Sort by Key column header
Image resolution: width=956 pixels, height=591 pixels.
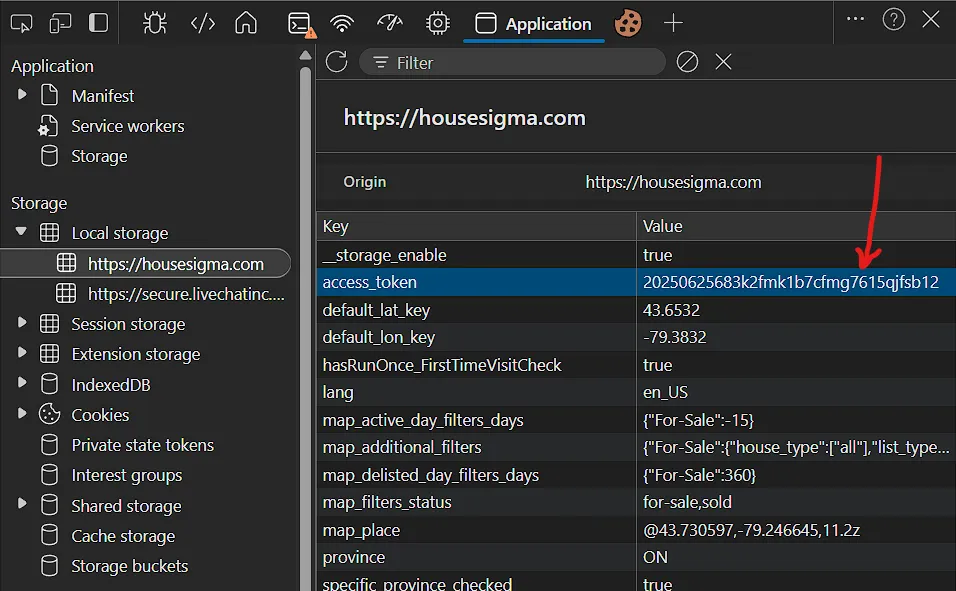[476, 226]
